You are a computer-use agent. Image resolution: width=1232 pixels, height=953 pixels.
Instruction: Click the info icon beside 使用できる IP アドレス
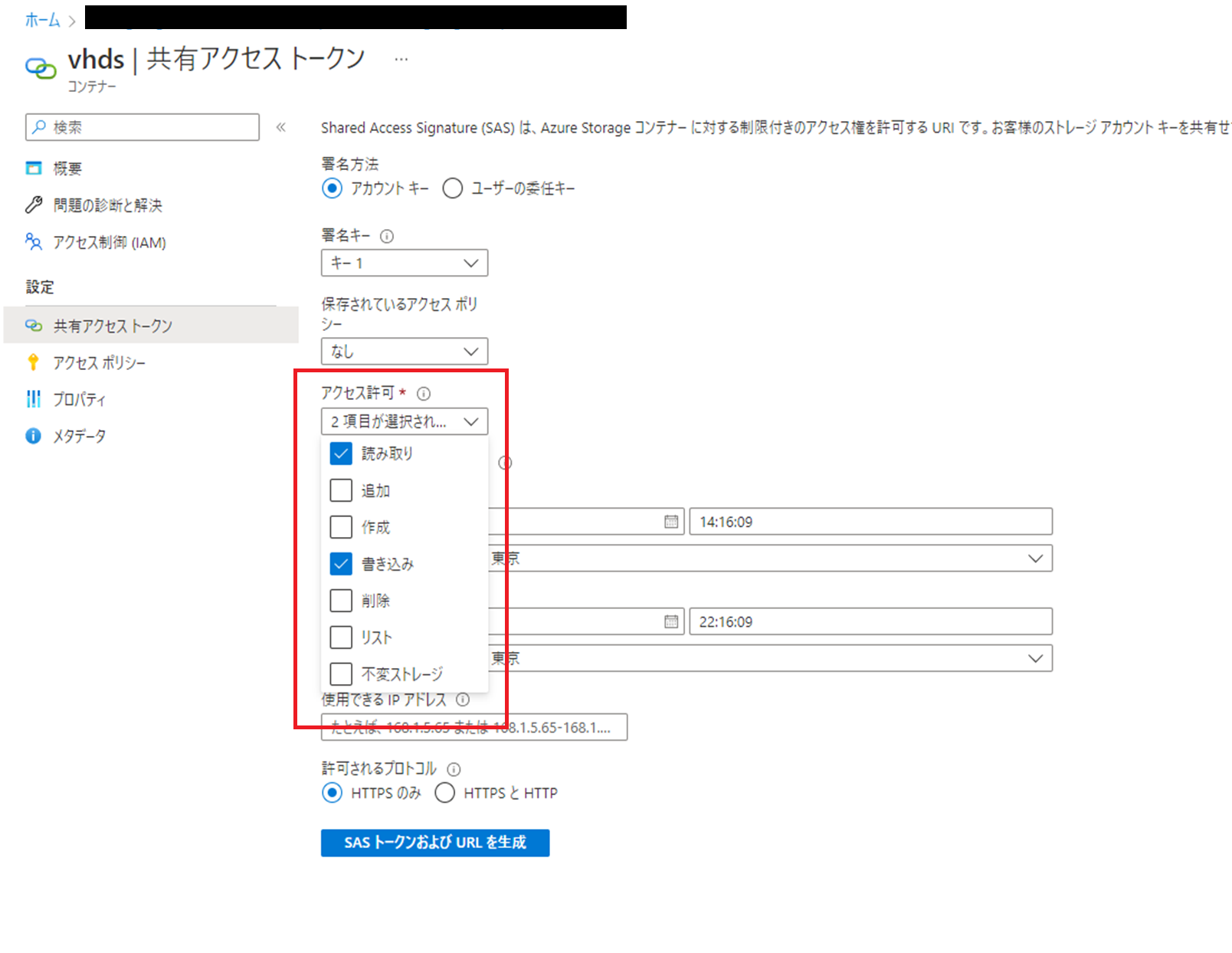[463, 699]
